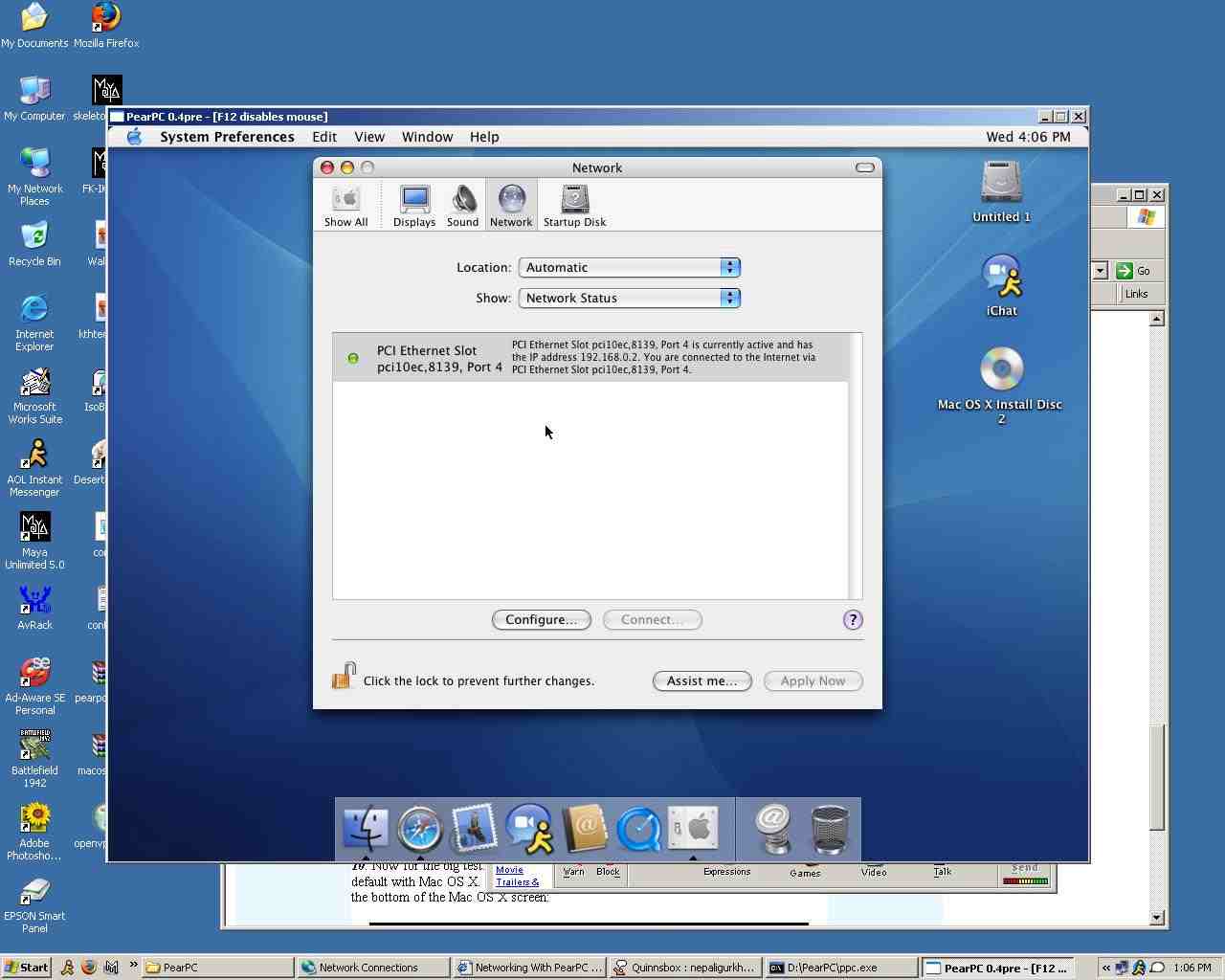This screenshot has width=1225, height=980.
Task: Select the Network pane icon
Action: coord(511,206)
